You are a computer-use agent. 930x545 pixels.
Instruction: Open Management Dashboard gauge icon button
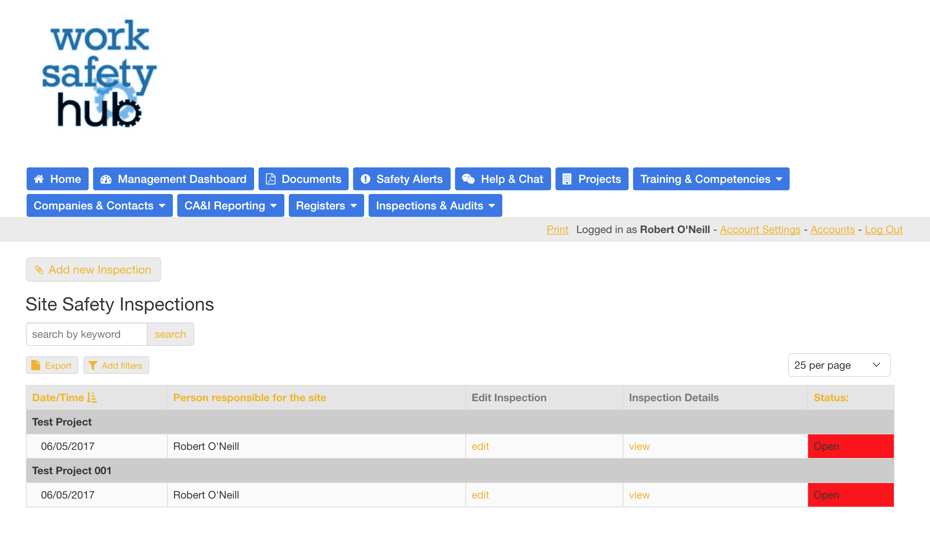pos(106,179)
